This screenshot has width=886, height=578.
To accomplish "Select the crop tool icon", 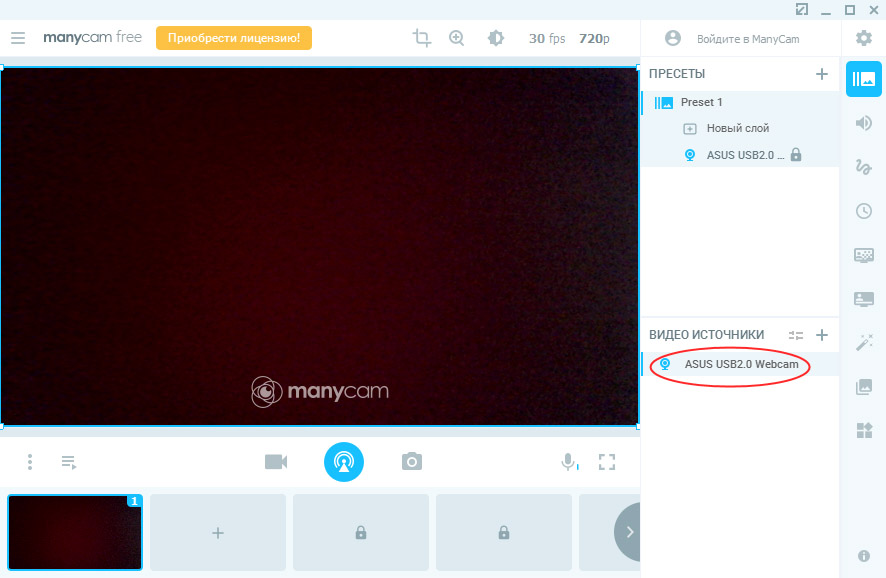I will click(x=422, y=38).
